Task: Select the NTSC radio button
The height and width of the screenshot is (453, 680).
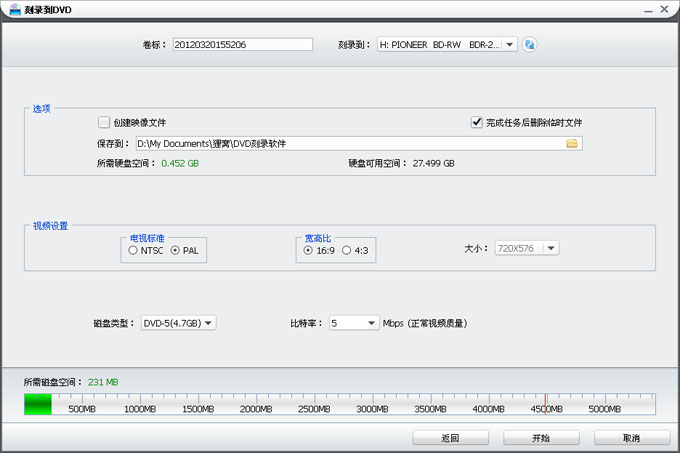Action: tap(133, 251)
